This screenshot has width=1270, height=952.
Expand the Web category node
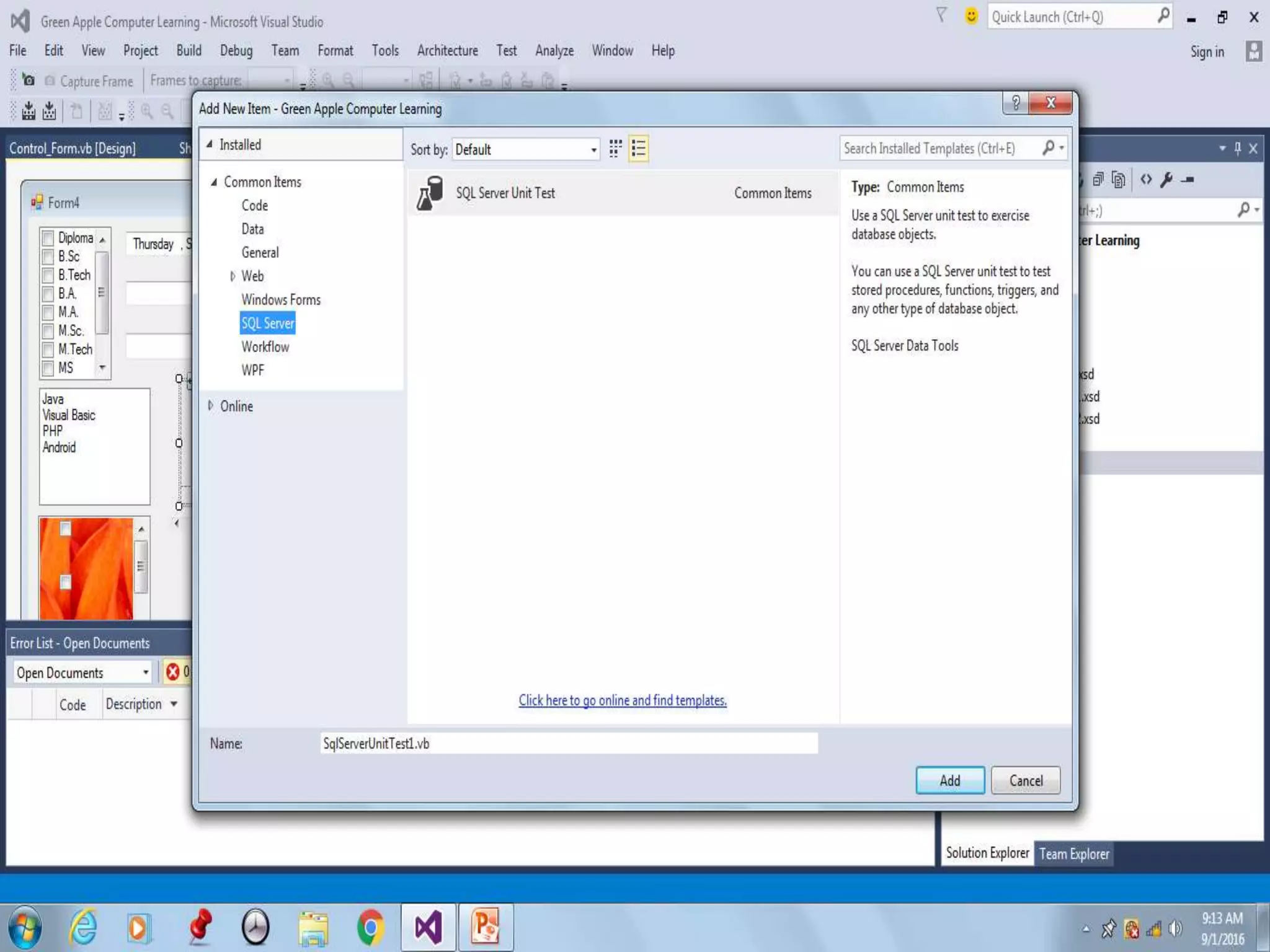point(233,276)
